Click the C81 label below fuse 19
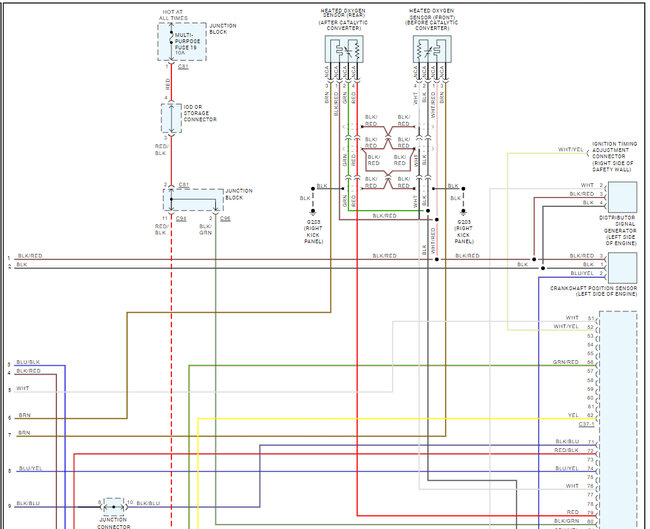650x529 pixels. point(183,67)
